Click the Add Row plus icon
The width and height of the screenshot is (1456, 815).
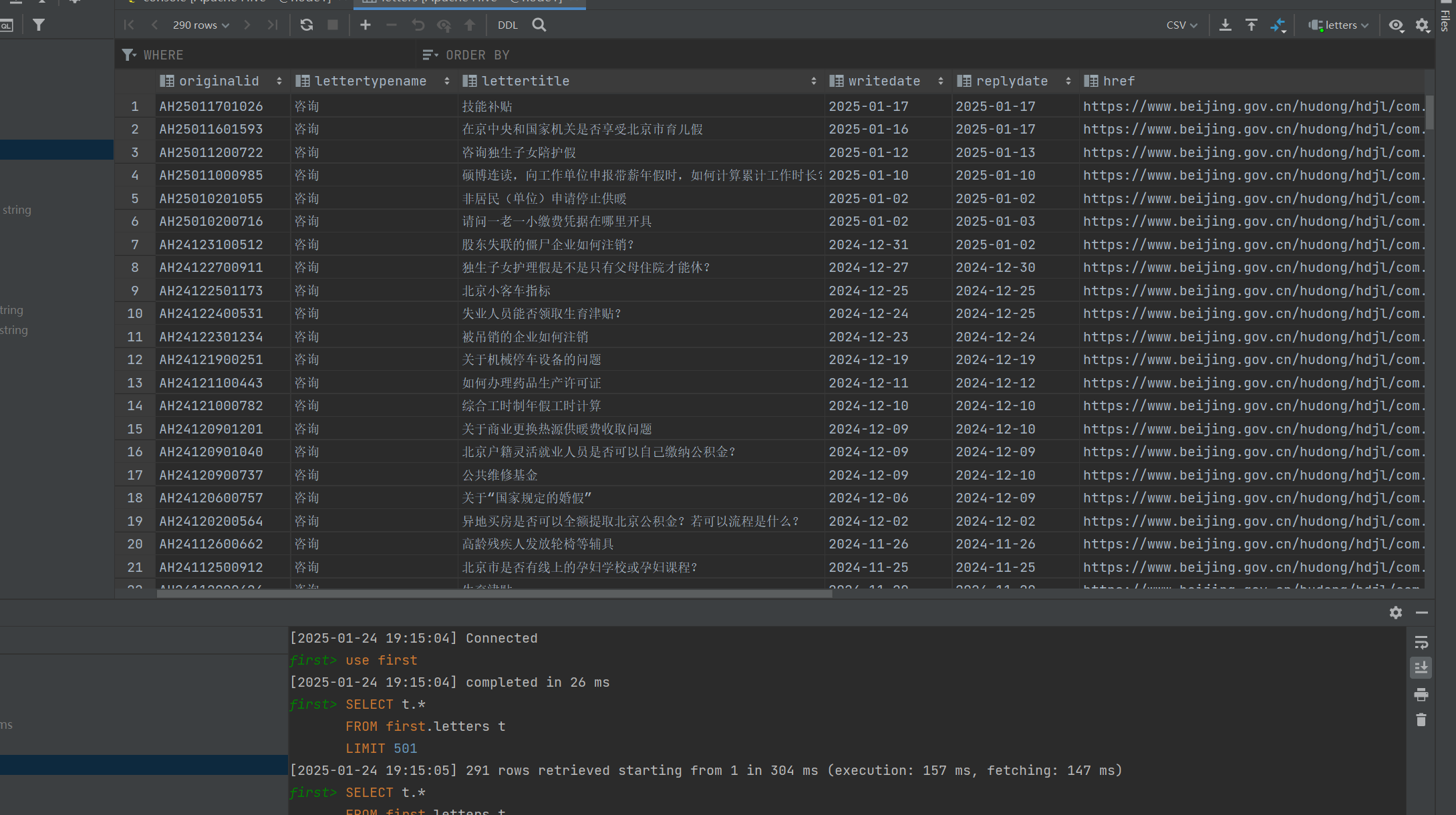365,25
